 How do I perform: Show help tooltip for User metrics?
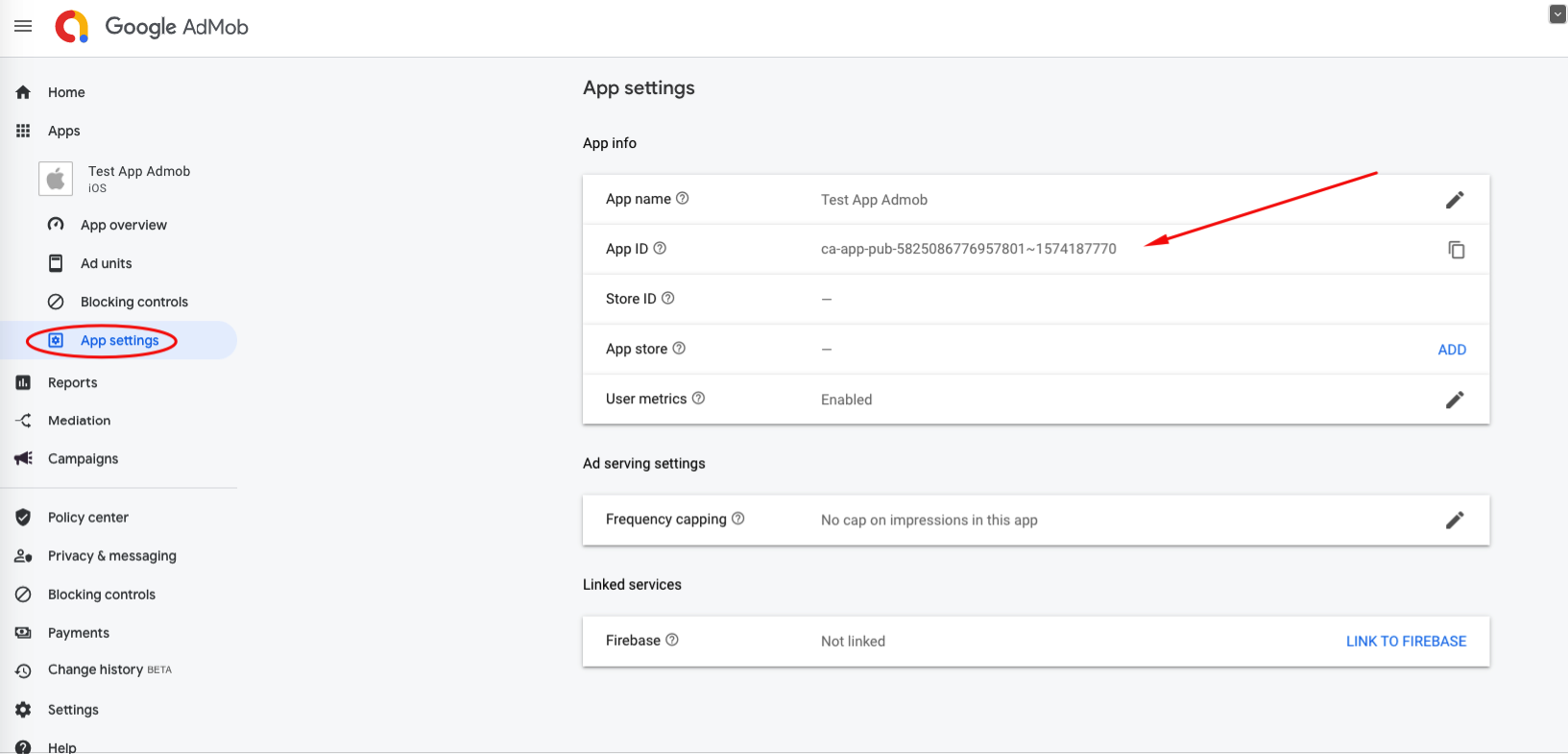[699, 399]
